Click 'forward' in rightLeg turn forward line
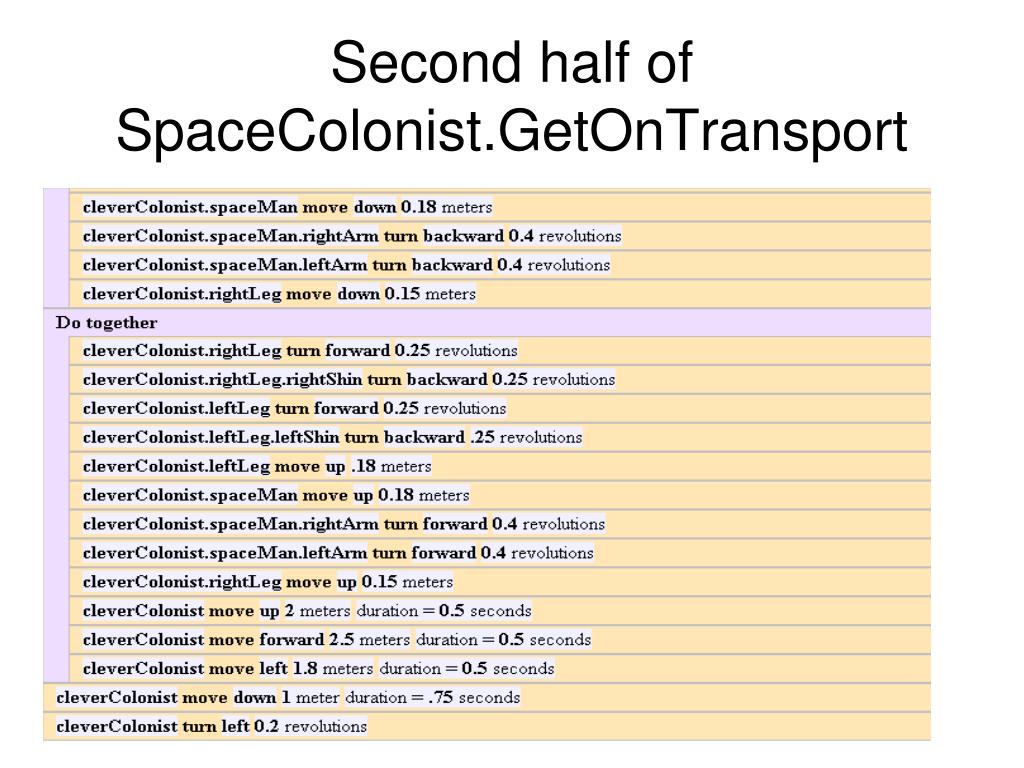The width and height of the screenshot is (1024, 768). 358,351
